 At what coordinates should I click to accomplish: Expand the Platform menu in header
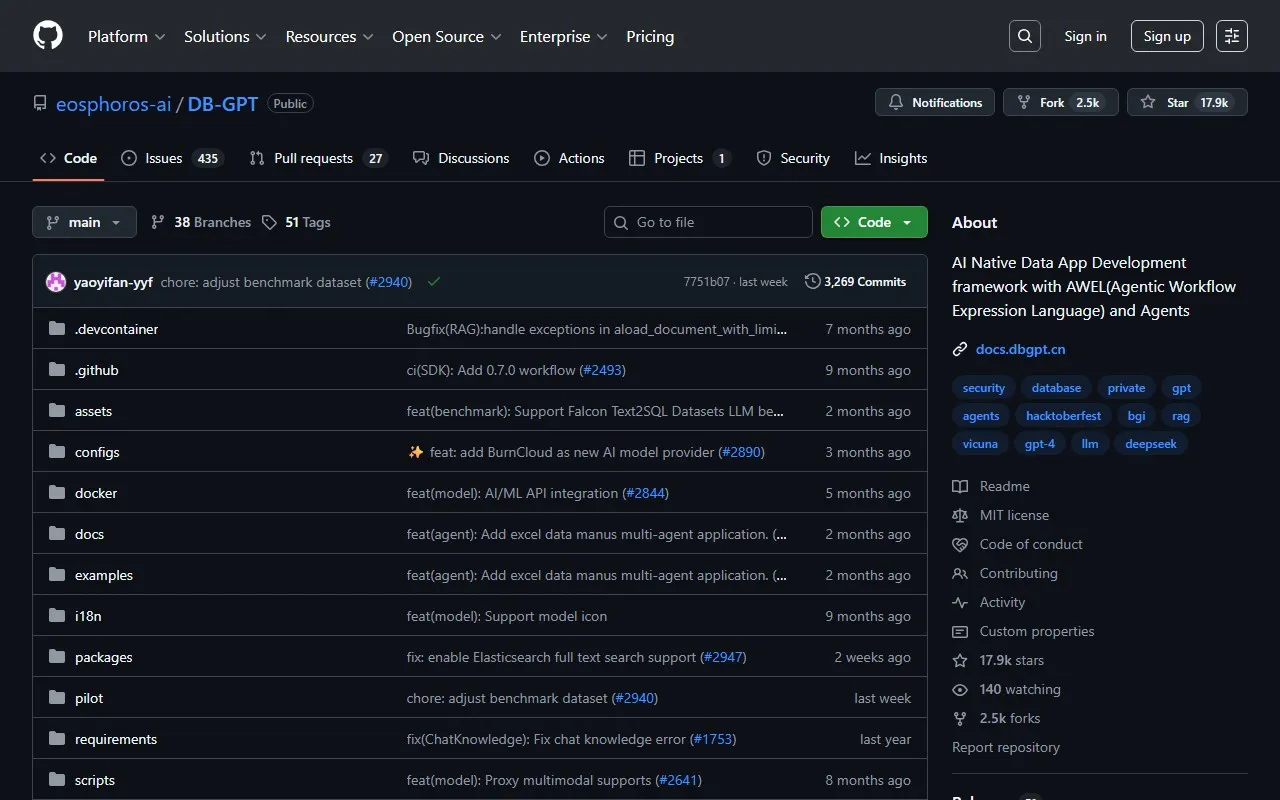(126, 36)
